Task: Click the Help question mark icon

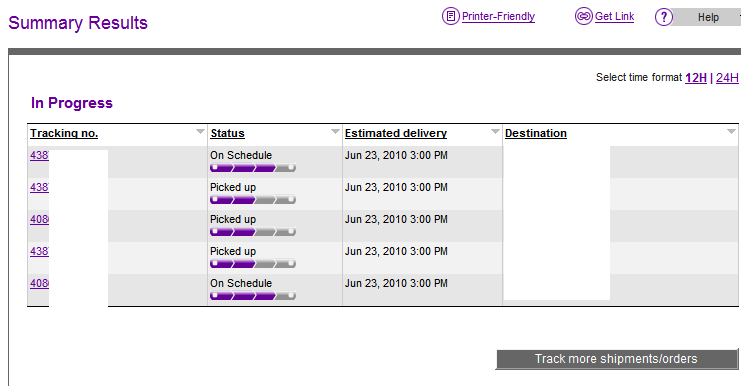Action: [x=663, y=17]
